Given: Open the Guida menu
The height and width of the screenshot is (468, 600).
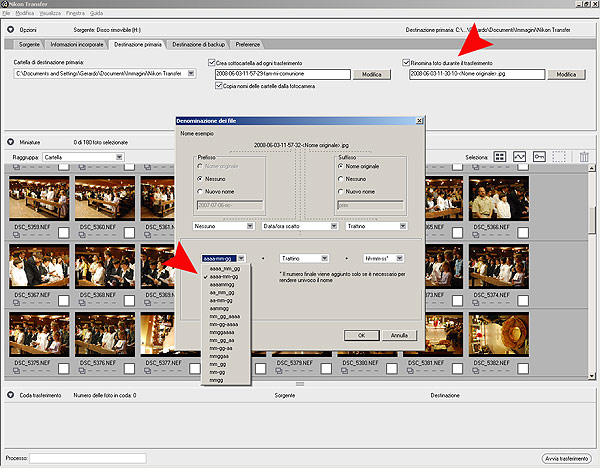Looking at the screenshot, I should (x=96, y=13).
